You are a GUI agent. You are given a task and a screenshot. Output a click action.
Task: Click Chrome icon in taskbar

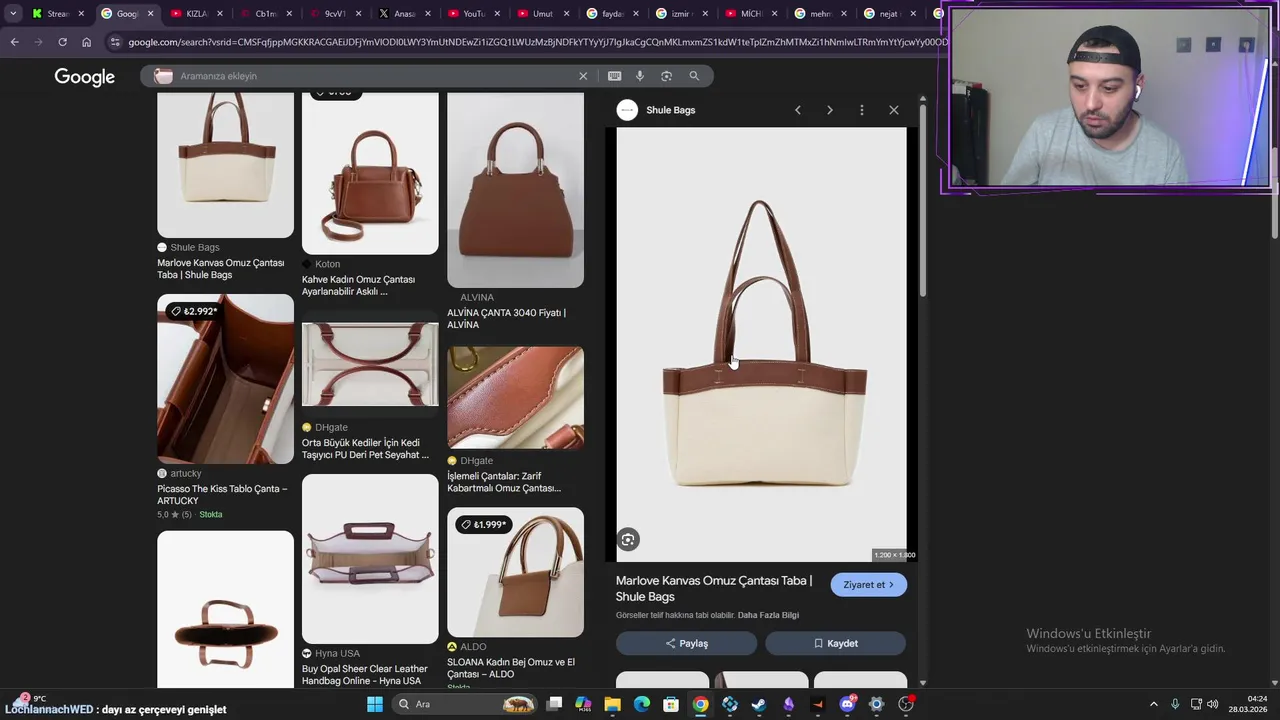(700, 704)
